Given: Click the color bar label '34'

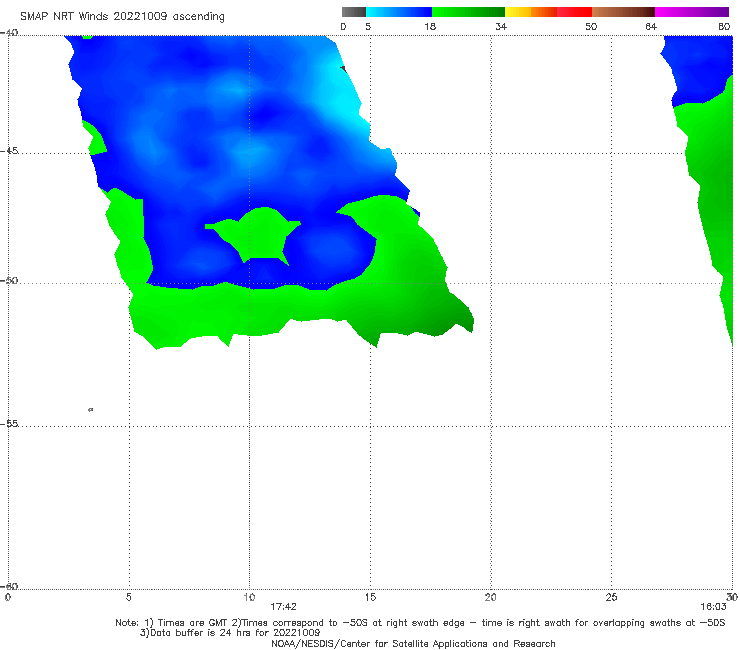Looking at the screenshot, I should (x=501, y=27).
